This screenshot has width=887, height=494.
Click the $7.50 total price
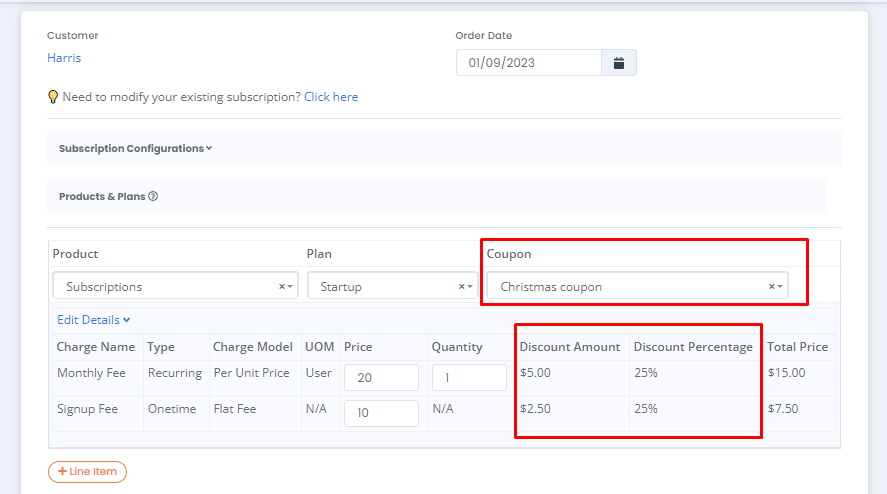point(783,409)
